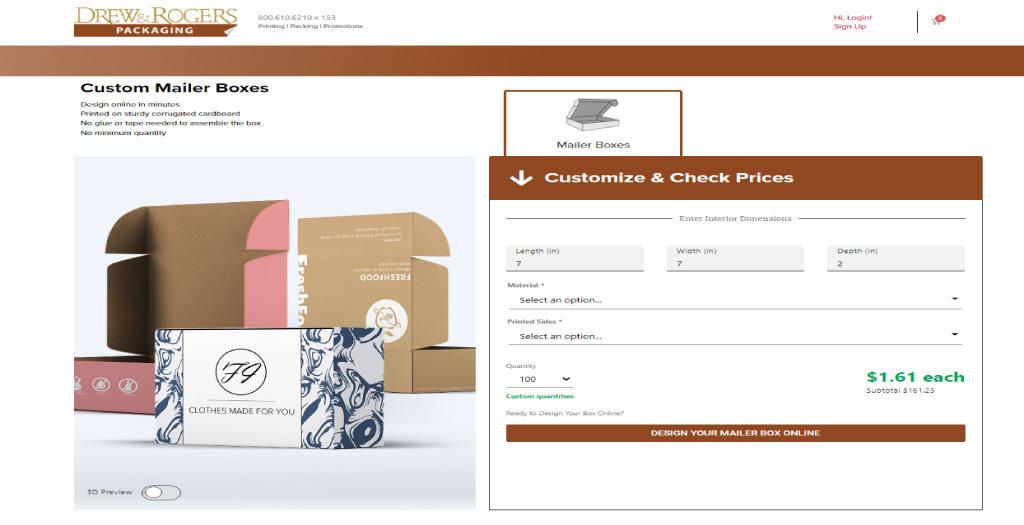Click the Hi, Login! link
The width and height of the screenshot is (1024, 525).
[x=852, y=18]
